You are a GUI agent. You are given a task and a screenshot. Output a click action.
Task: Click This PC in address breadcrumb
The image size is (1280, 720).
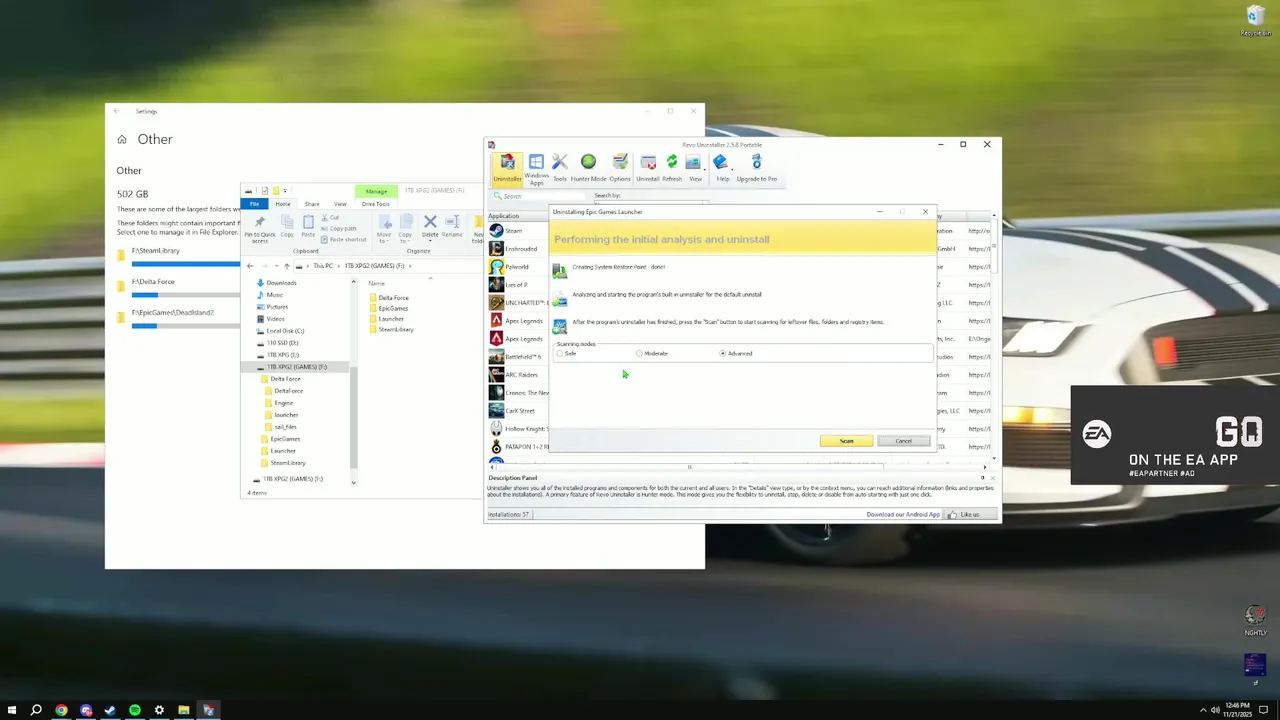click(323, 266)
